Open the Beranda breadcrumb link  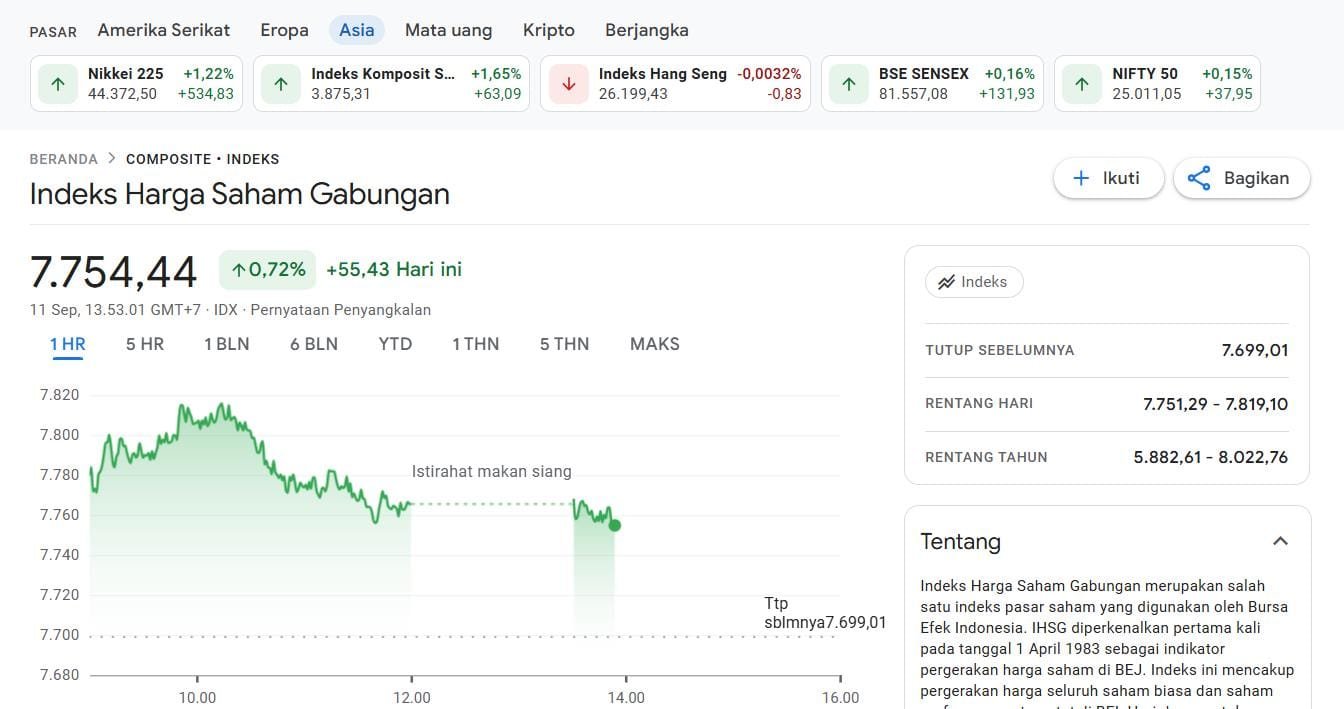click(x=64, y=159)
